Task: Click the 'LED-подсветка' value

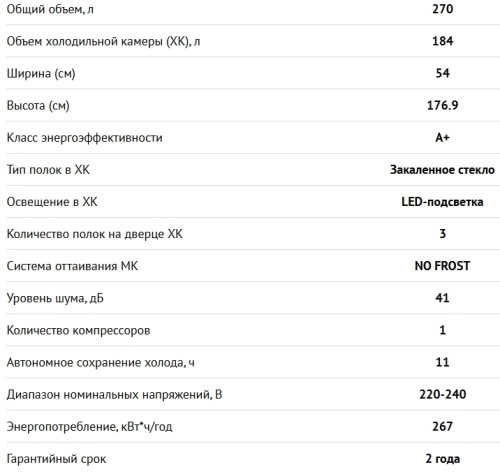Action: tap(442, 202)
